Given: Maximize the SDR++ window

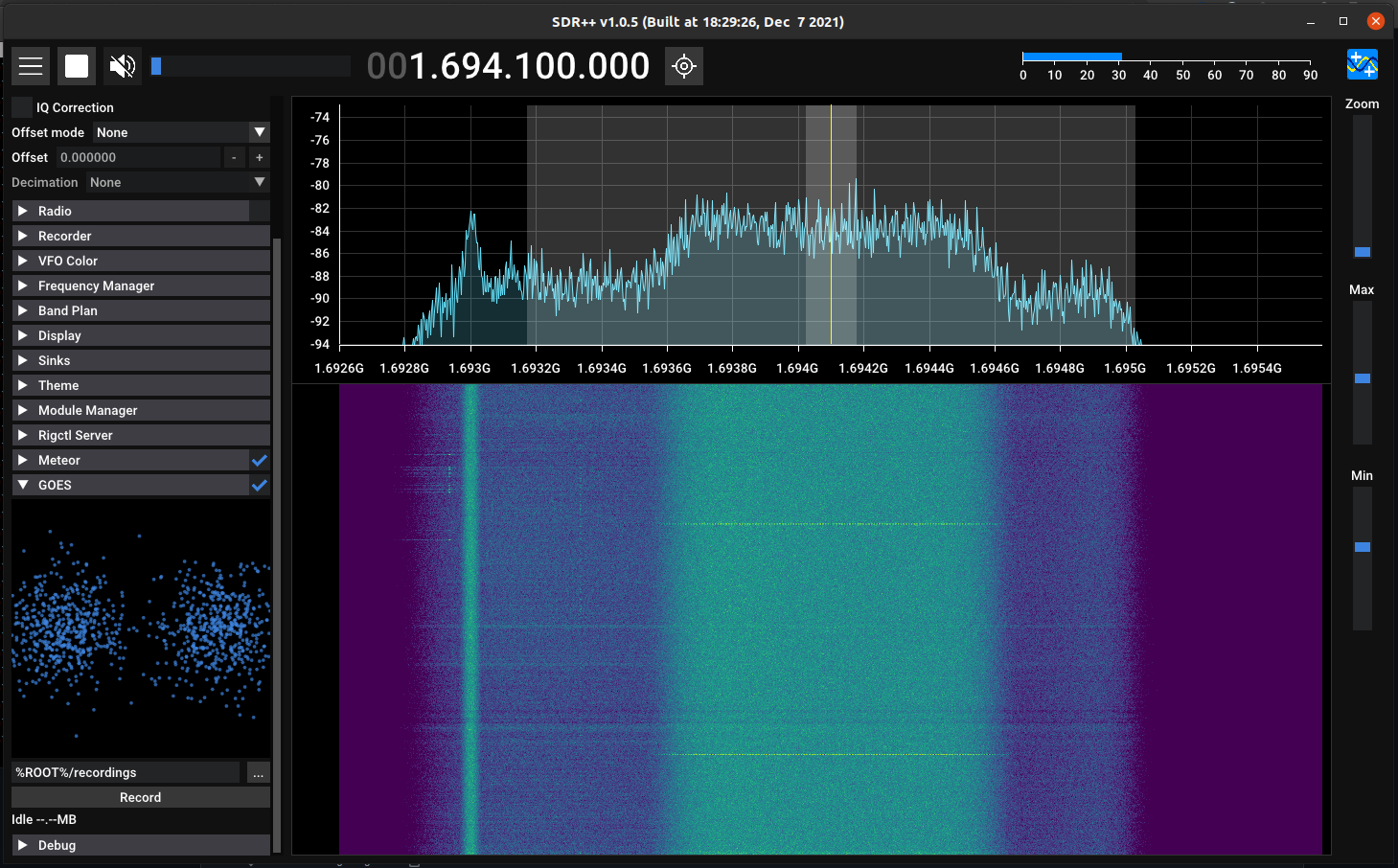Looking at the screenshot, I should [1342, 21].
